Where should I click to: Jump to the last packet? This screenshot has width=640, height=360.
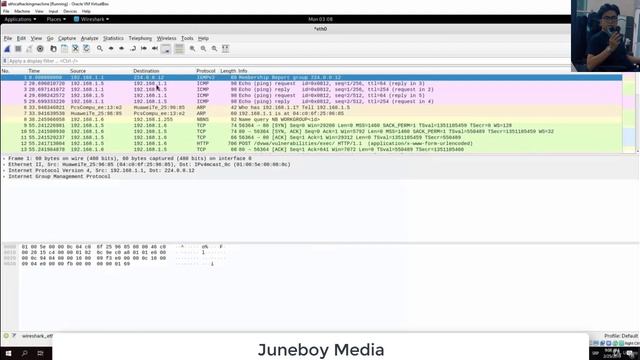tap(155, 49)
